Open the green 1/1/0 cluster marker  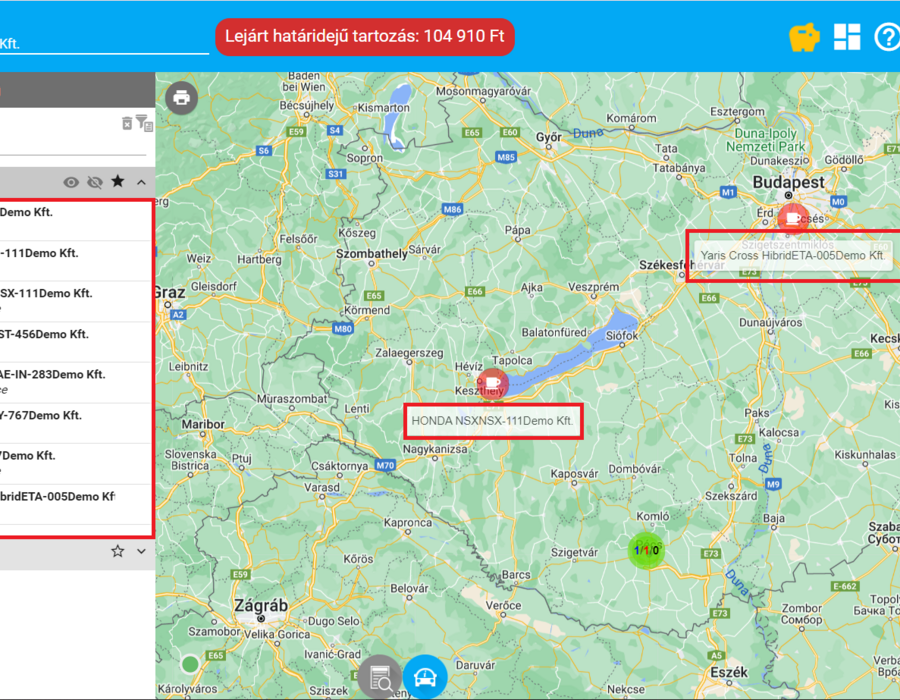tap(646, 550)
